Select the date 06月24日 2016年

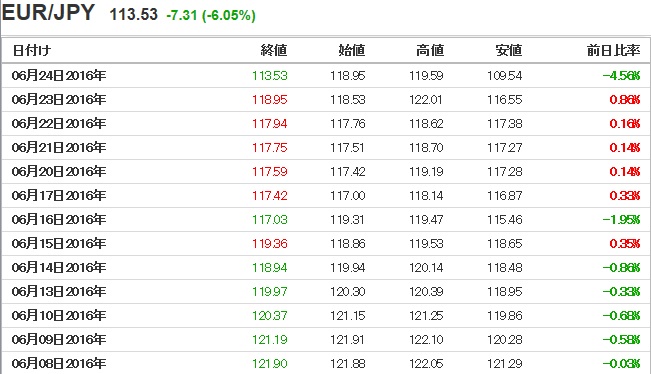pyautogui.click(x=59, y=76)
